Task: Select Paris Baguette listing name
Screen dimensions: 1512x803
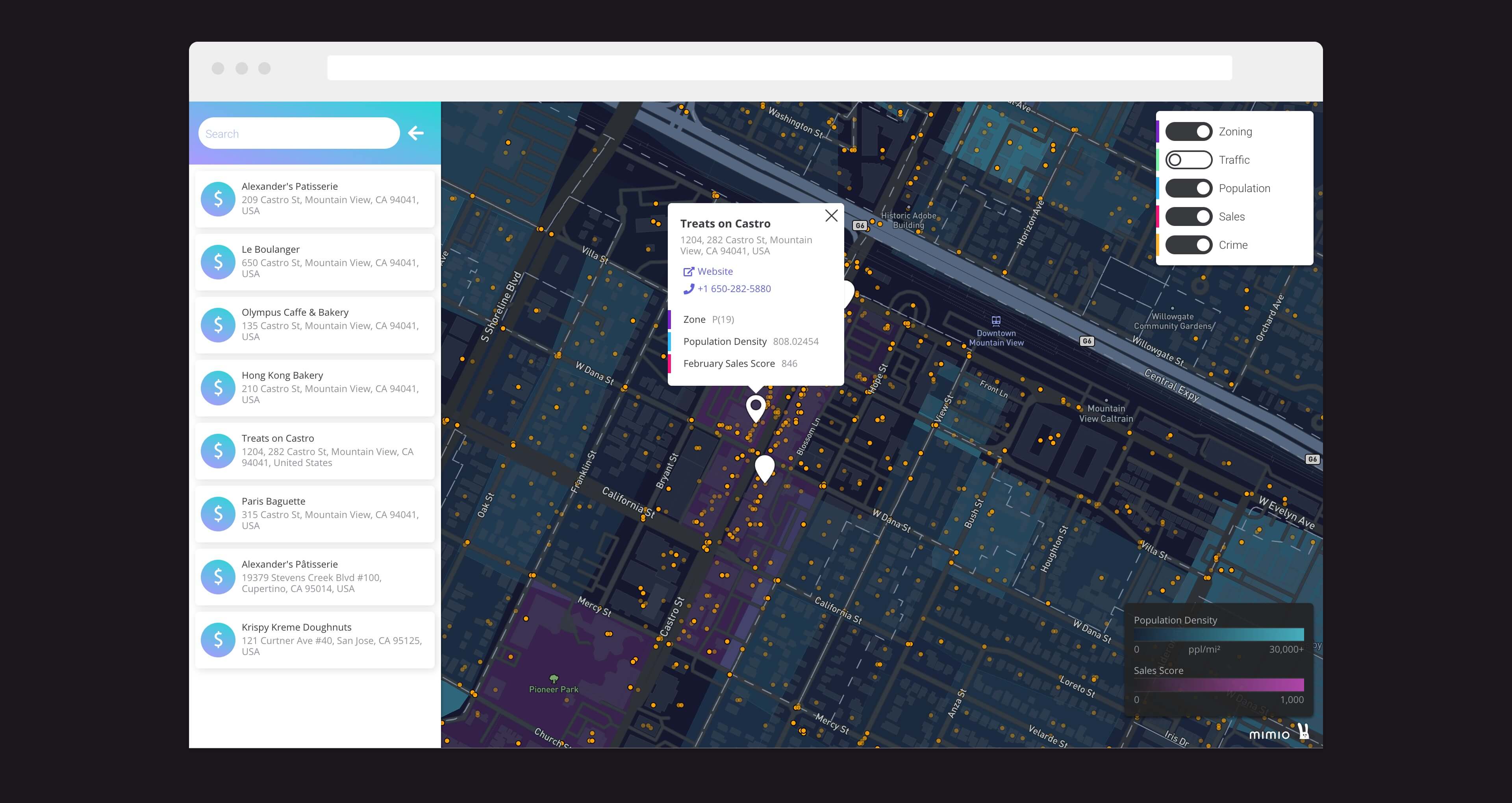Action: (x=274, y=501)
